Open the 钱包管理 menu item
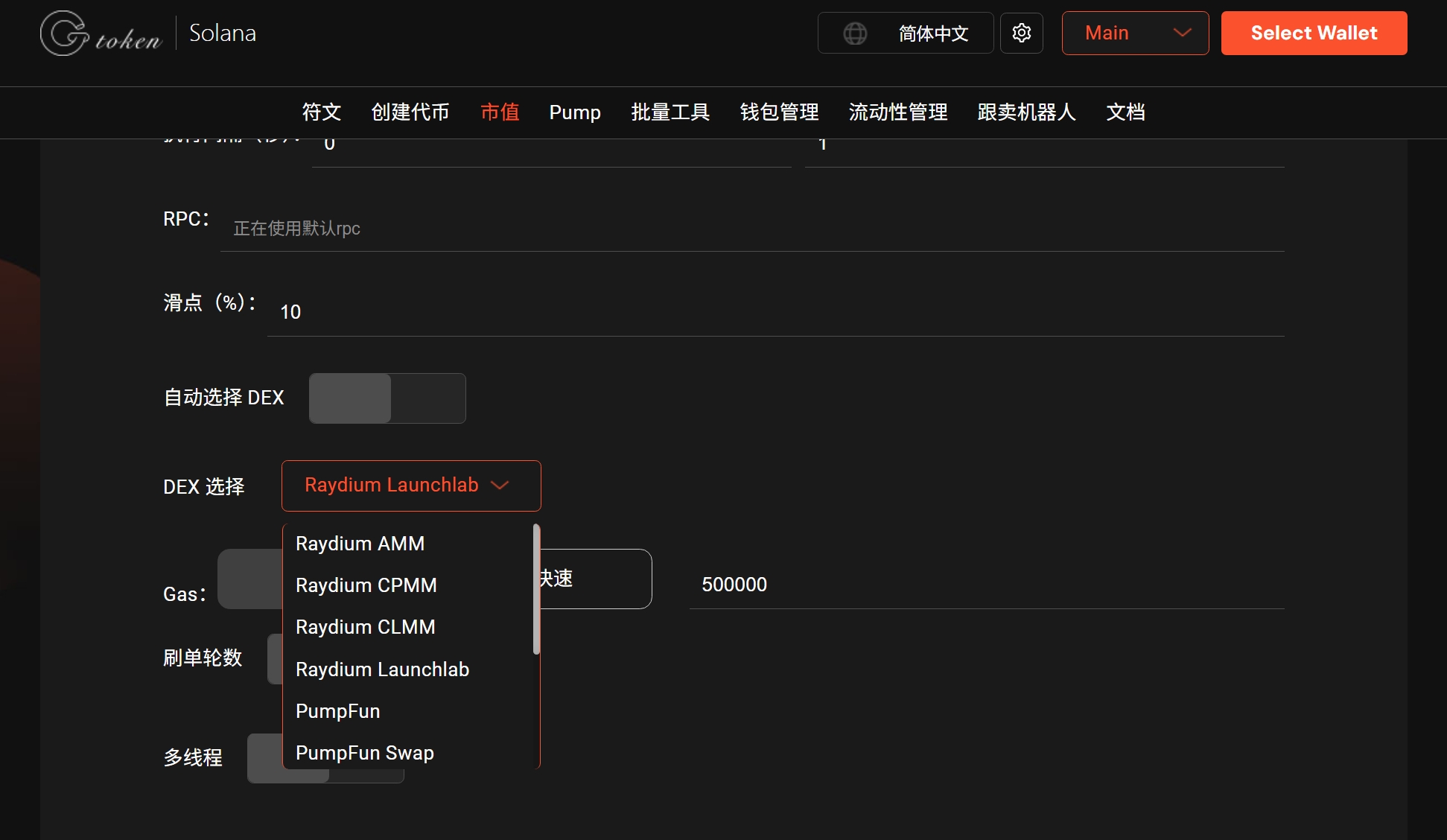1447x840 pixels. pyautogui.click(x=779, y=112)
